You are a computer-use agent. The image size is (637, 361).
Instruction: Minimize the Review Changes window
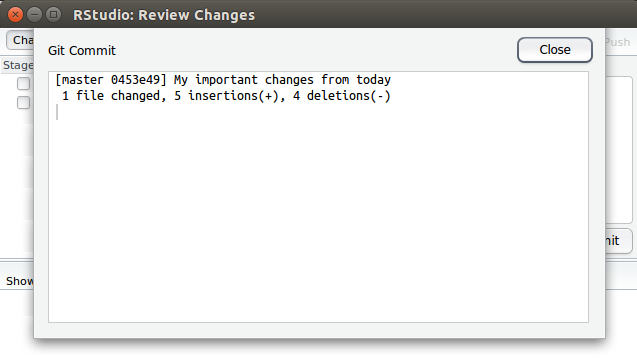35,15
